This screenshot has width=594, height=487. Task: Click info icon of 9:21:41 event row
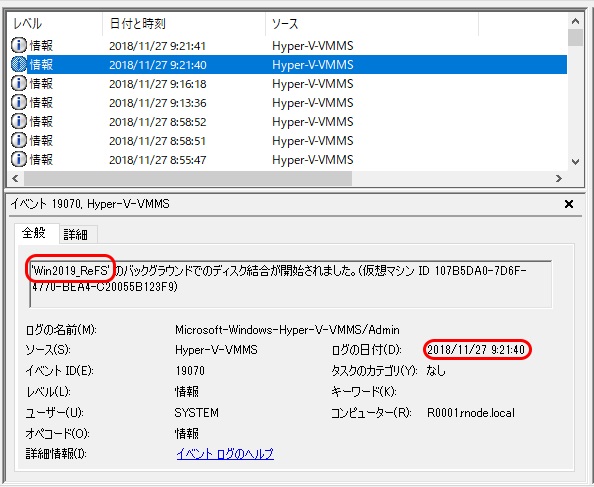[x=19, y=45]
